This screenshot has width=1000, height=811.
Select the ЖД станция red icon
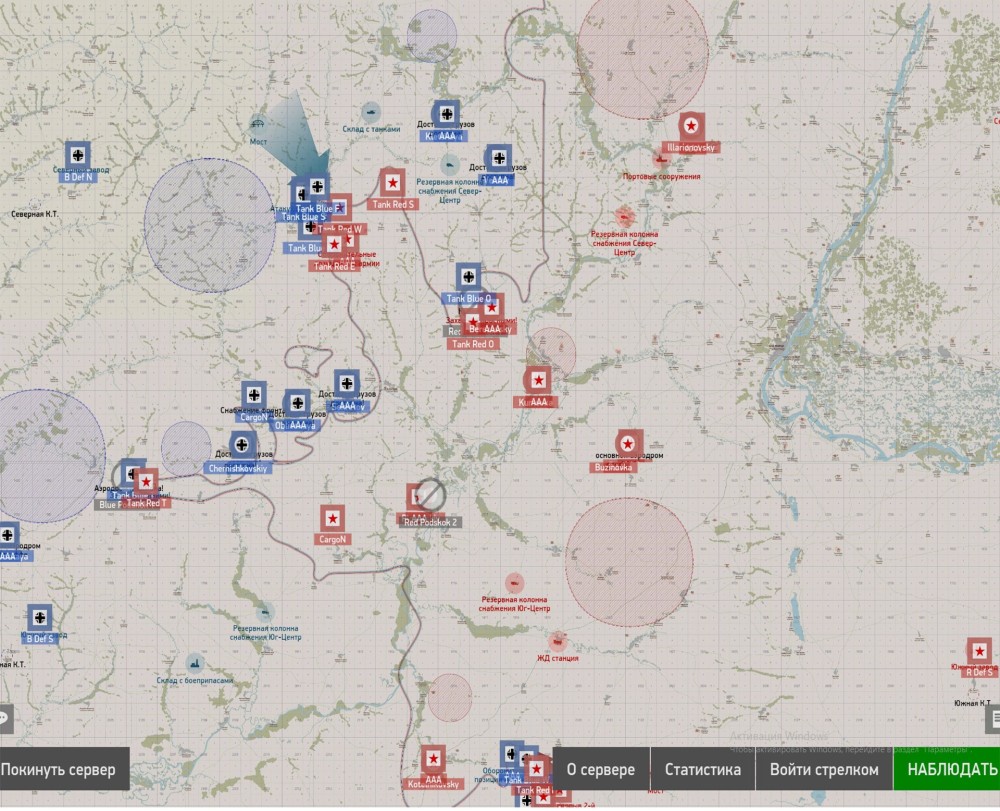tap(559, 641)
